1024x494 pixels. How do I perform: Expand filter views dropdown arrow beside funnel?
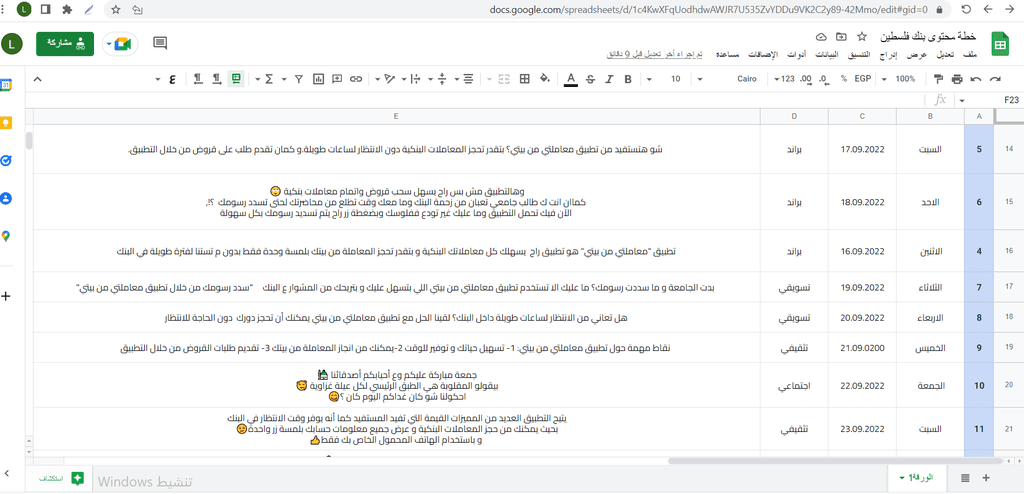(284, 79)
